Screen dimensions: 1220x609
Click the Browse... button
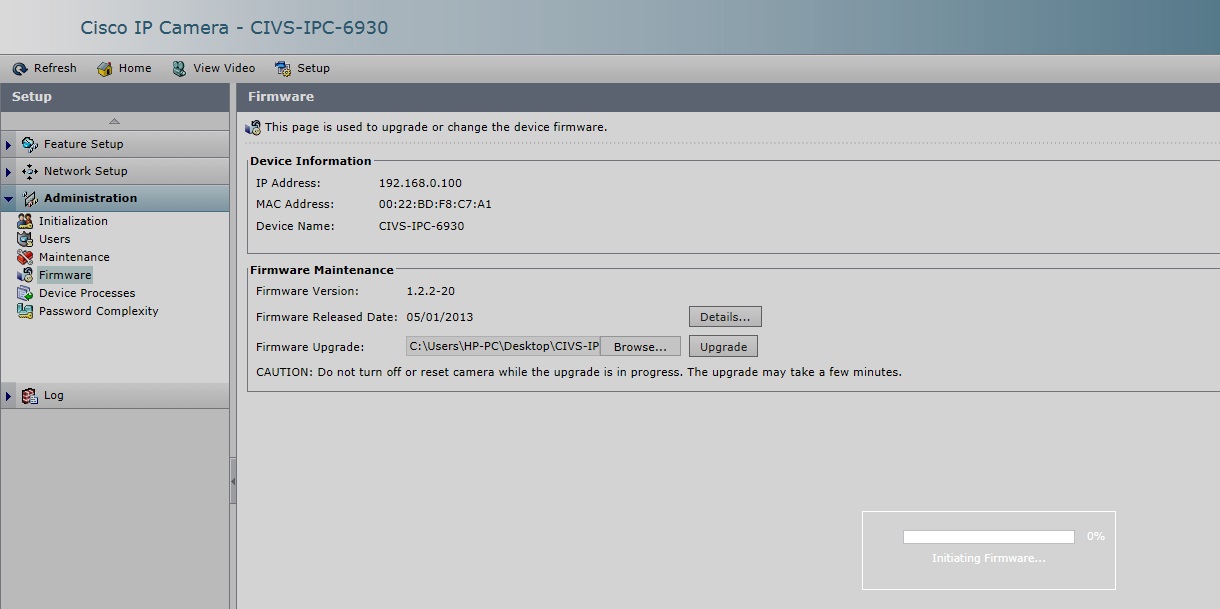[x=640, y=347]
